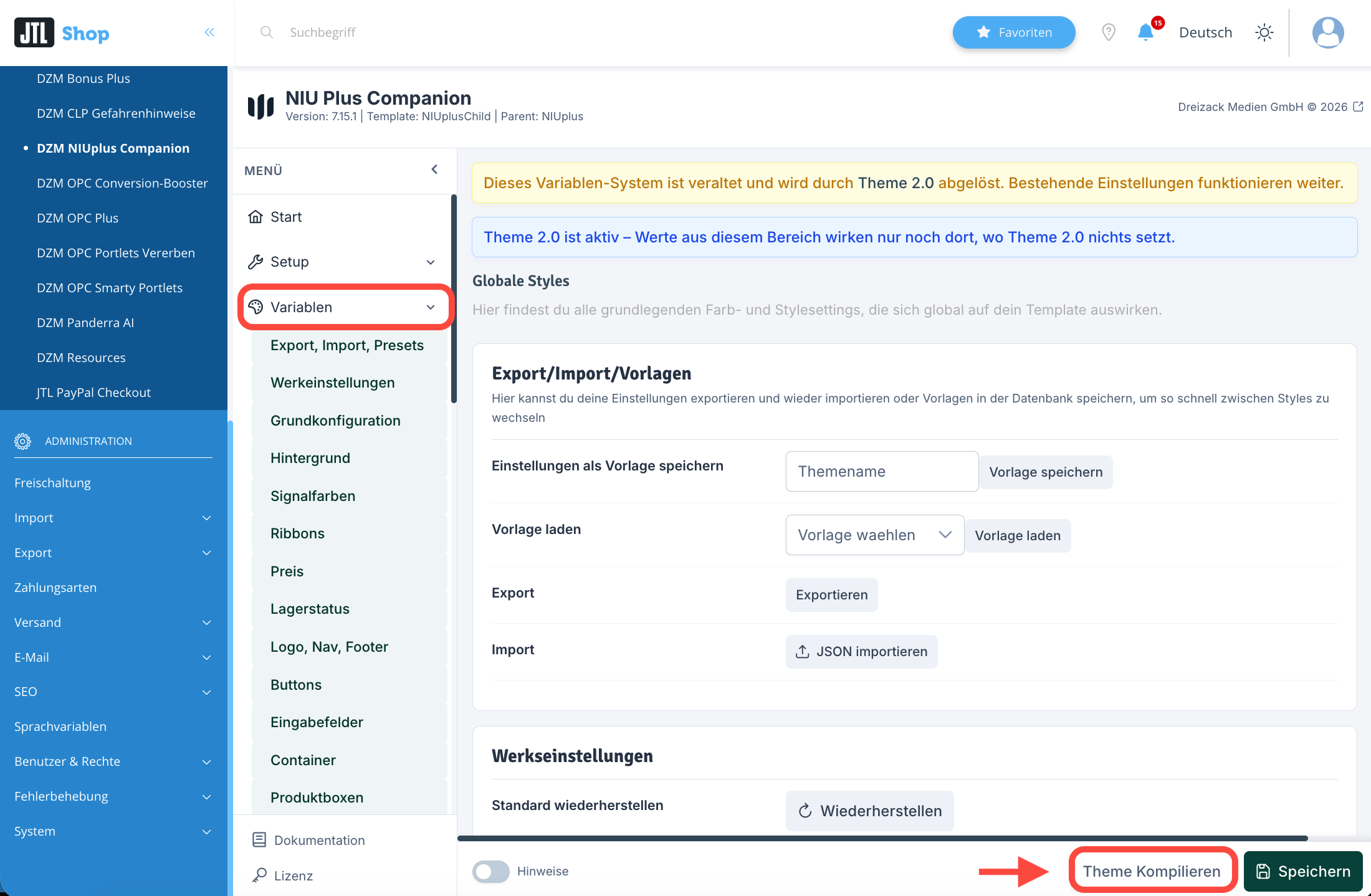This screenshot has height=896, width=1371.
Task: Expand the Setup menu section
Action: [x=343, y=262]
